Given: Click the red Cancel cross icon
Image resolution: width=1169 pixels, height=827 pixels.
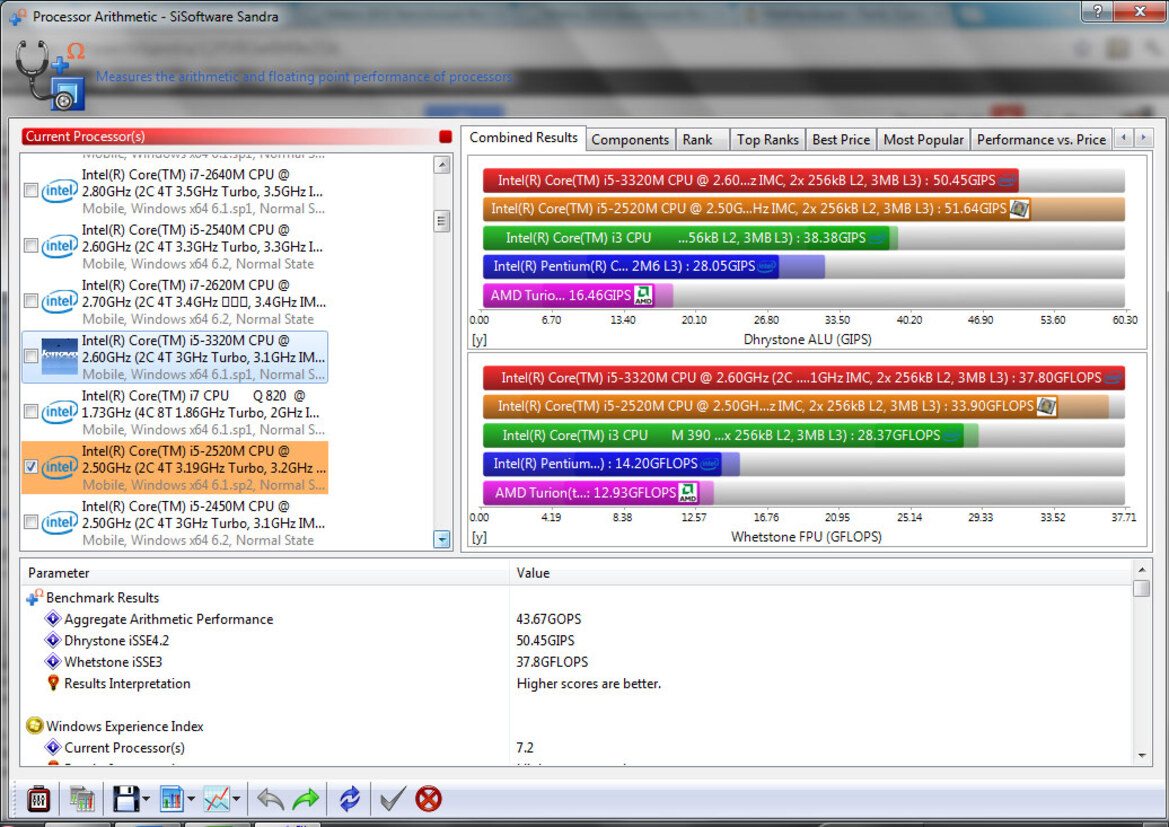Looking at the screenshot, I should click(428, 799).
